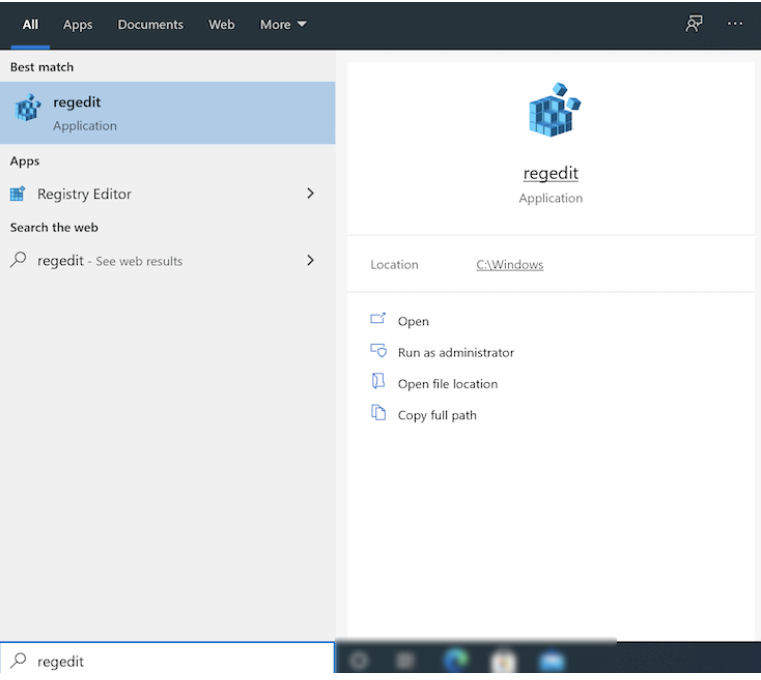Click the regedit cube icon in Best match
761x680 pixels.
pyautogui.click(x=28, y=107)
